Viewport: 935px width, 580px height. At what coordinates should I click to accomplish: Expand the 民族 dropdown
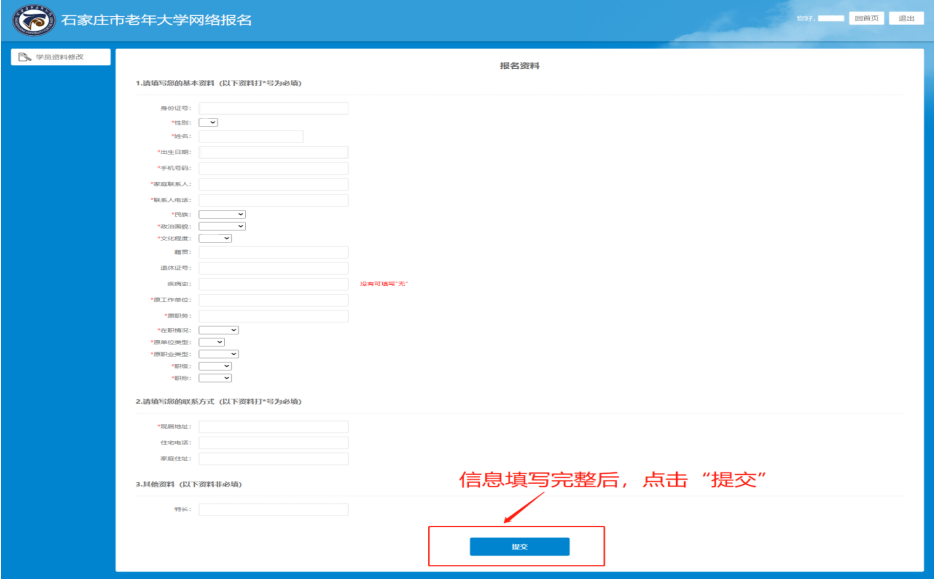point(222,215)
